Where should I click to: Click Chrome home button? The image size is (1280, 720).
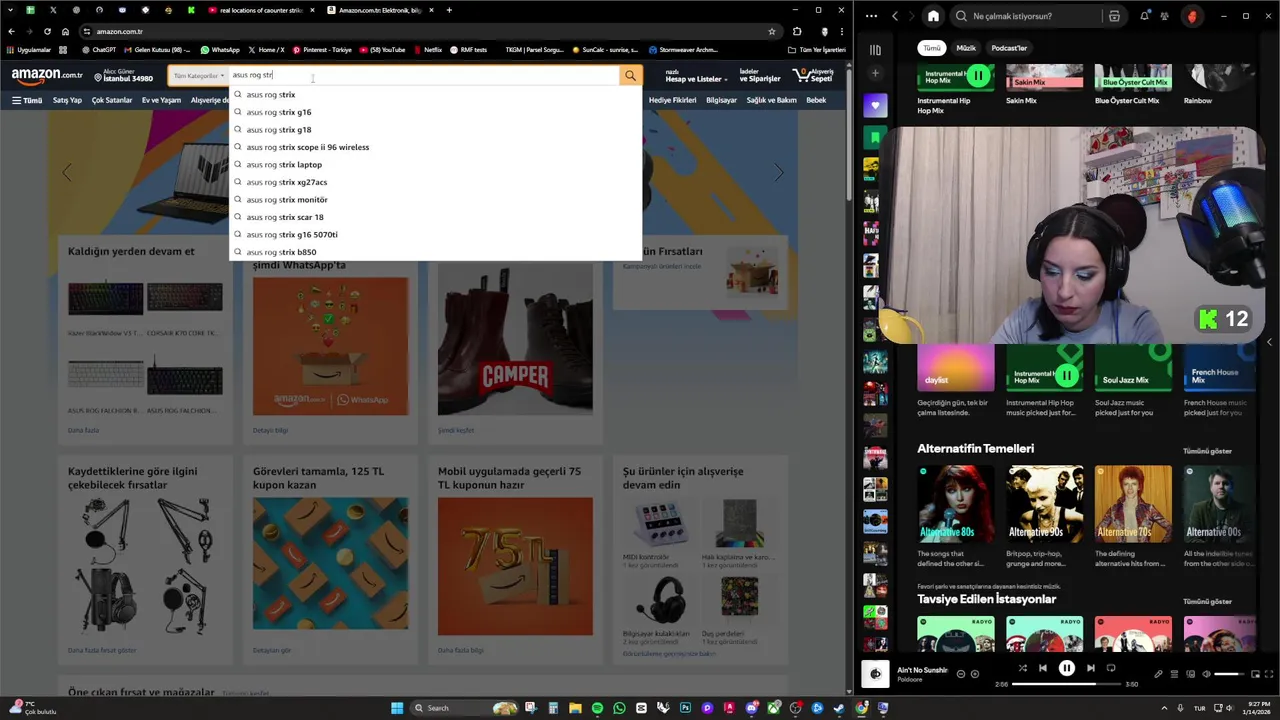[65, 31]
